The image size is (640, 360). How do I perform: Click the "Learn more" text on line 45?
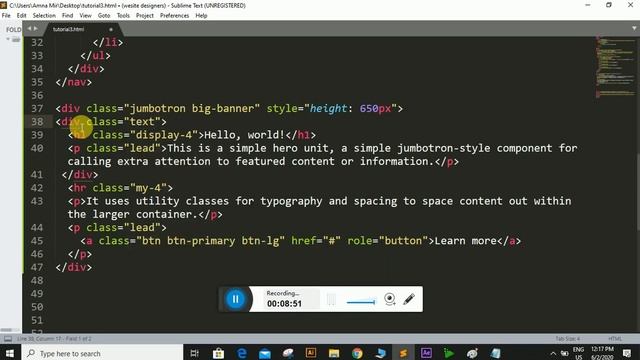[x=466, y=241]
